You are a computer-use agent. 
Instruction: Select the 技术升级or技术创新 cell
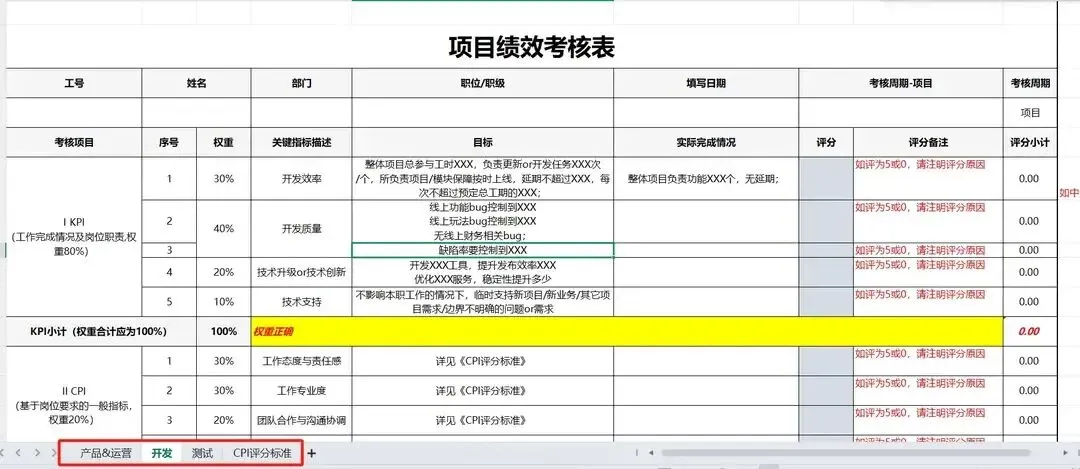(302, 272)
